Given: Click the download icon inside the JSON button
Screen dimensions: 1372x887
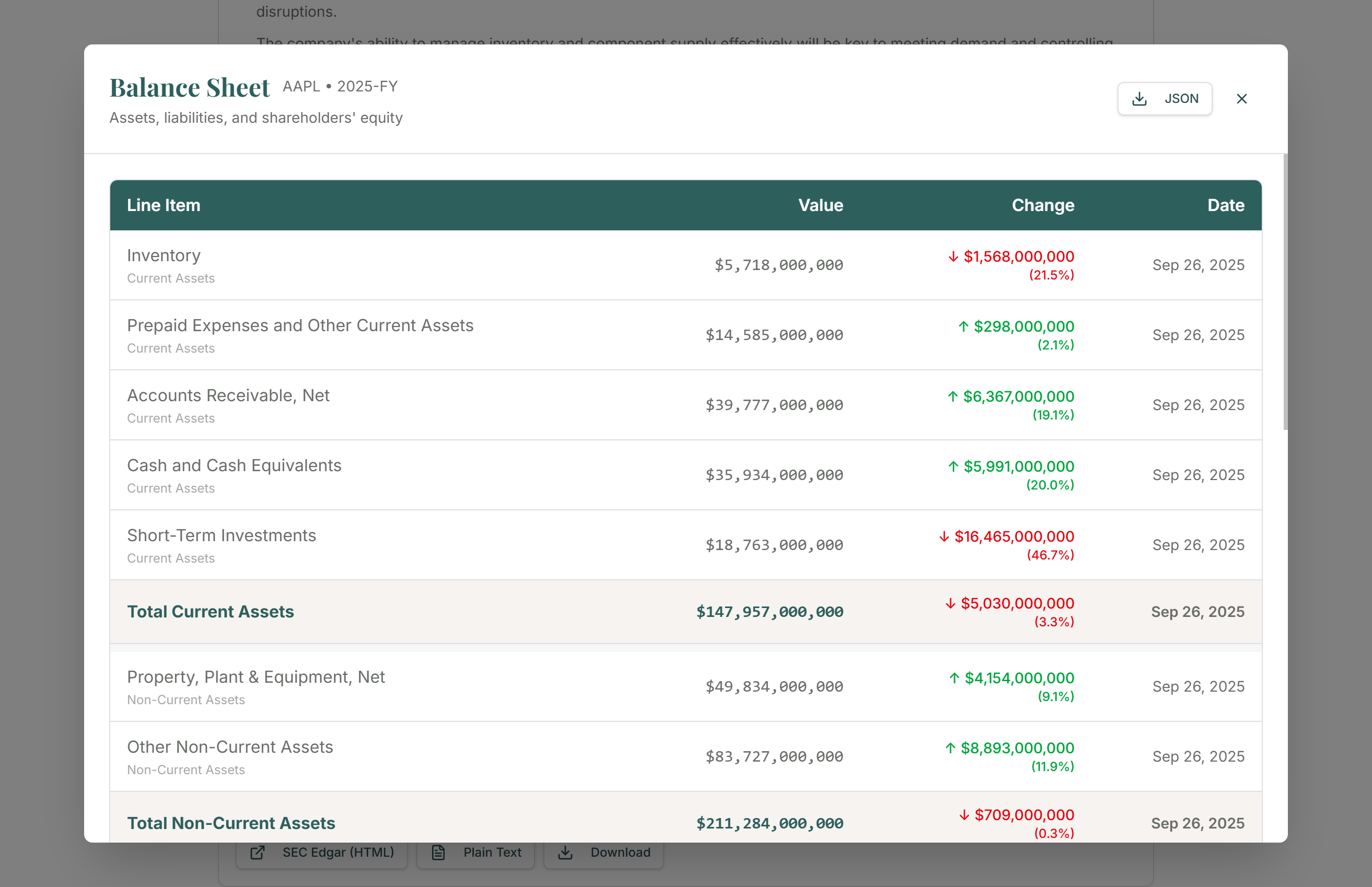Looking at the screenshot, I should (x=1139, y=99).
